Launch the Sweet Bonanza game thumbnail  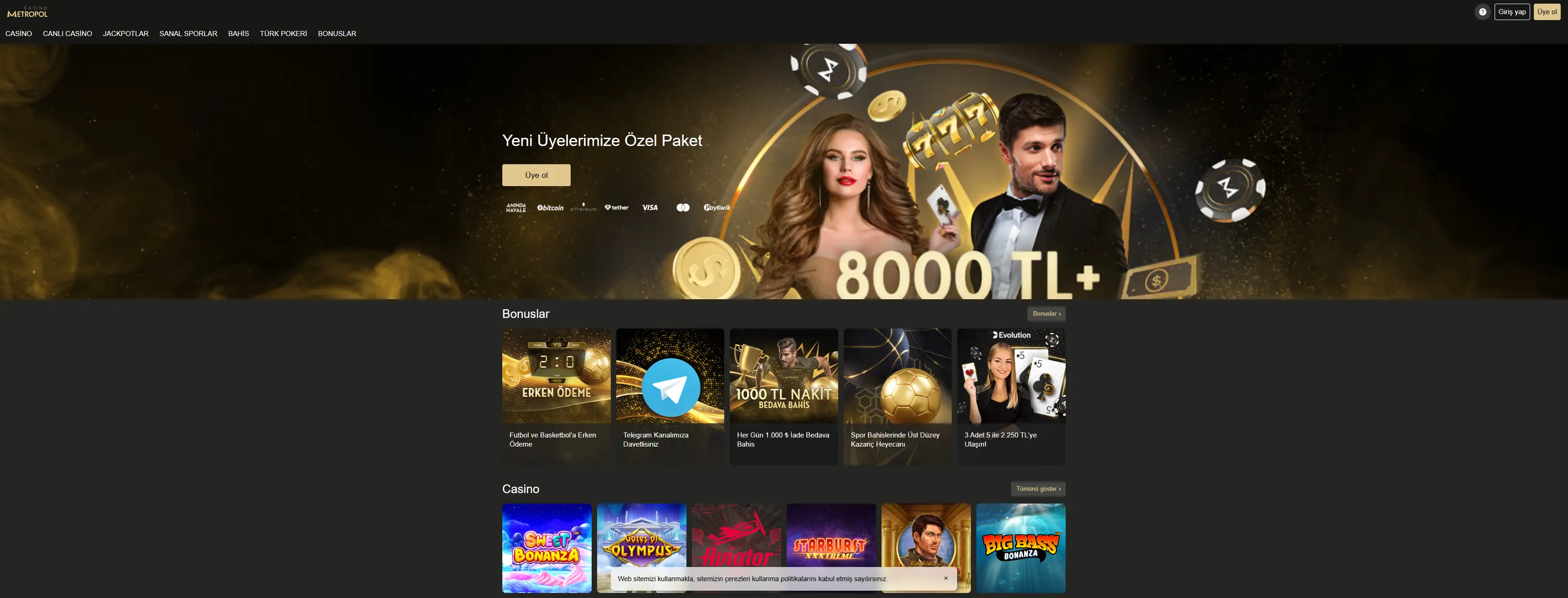(x=547, y=548)
